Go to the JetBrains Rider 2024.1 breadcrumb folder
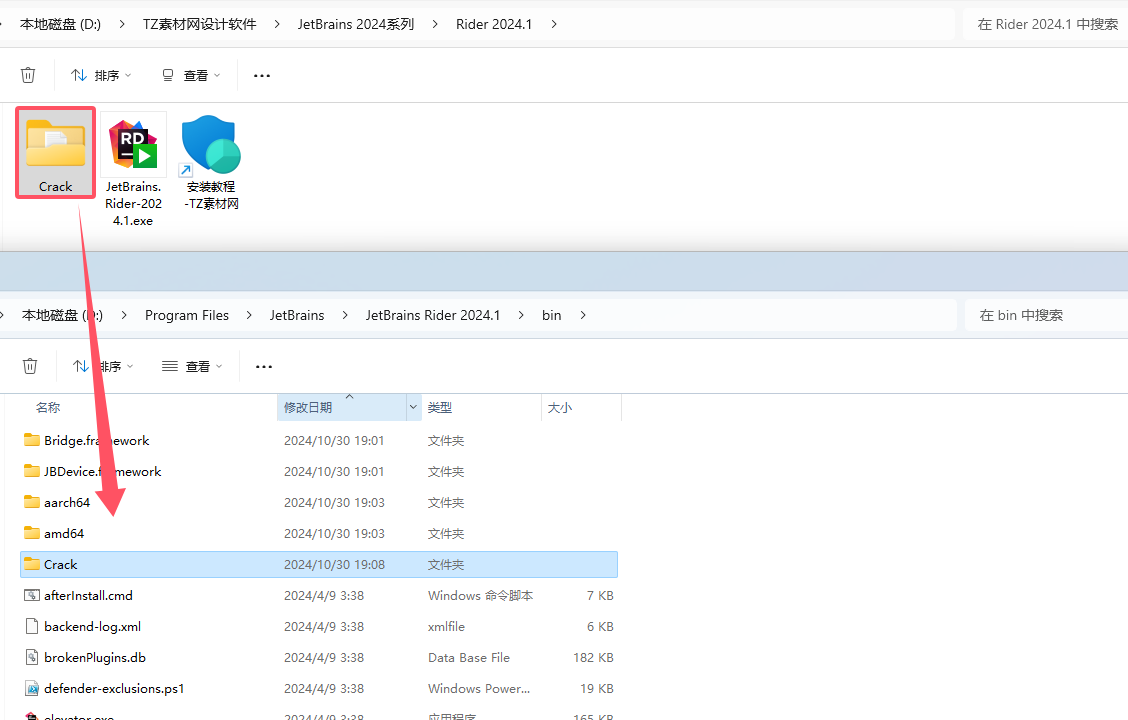 coord(433,315)
